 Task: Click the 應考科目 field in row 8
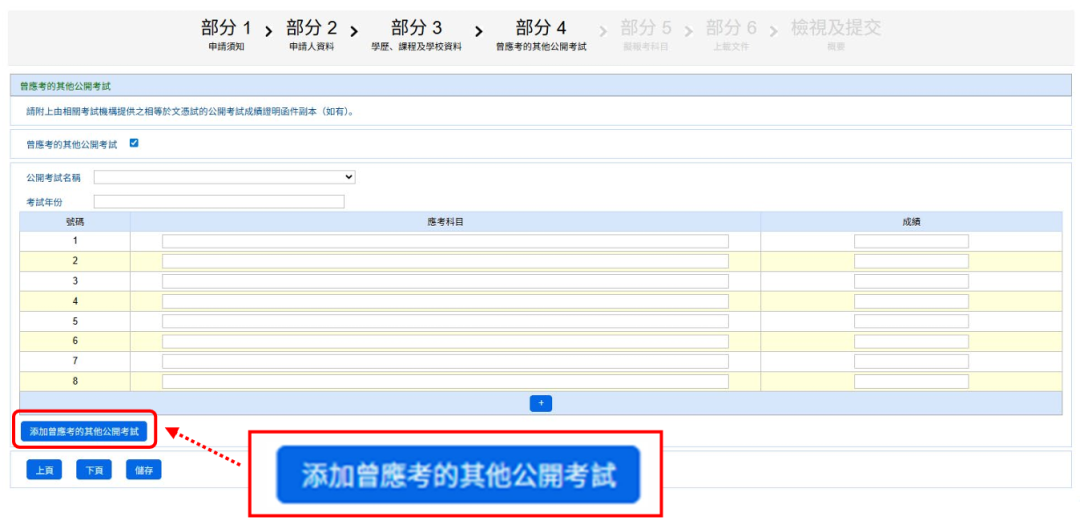point(445,381)
